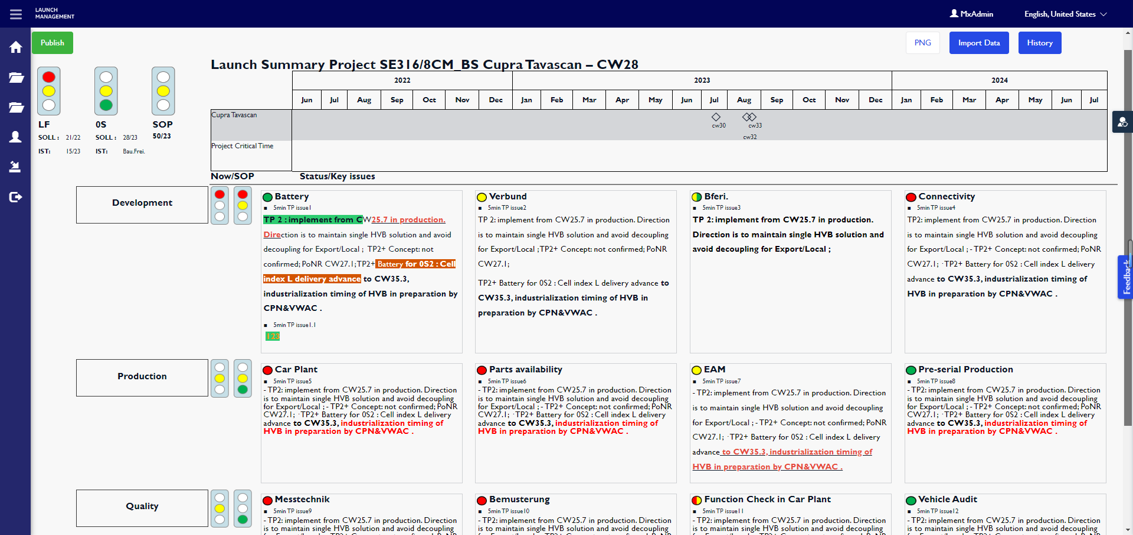Select the Quality category box
This screenshot has width=1133, height=535.
[x=142, y=507]
